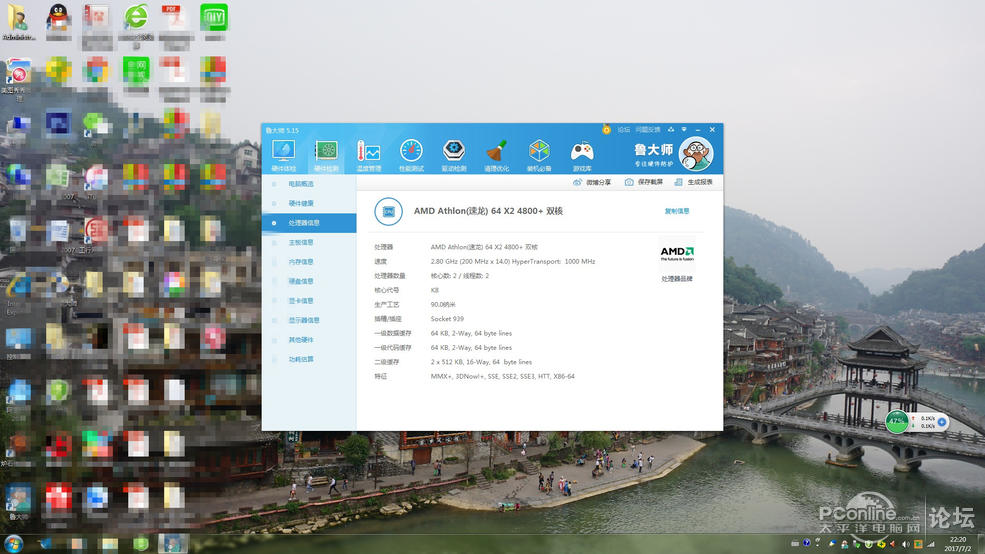Click the 'Socket 939' value
Image resolution: width=985 pixels, height=554 pixels.
(447, 319)
